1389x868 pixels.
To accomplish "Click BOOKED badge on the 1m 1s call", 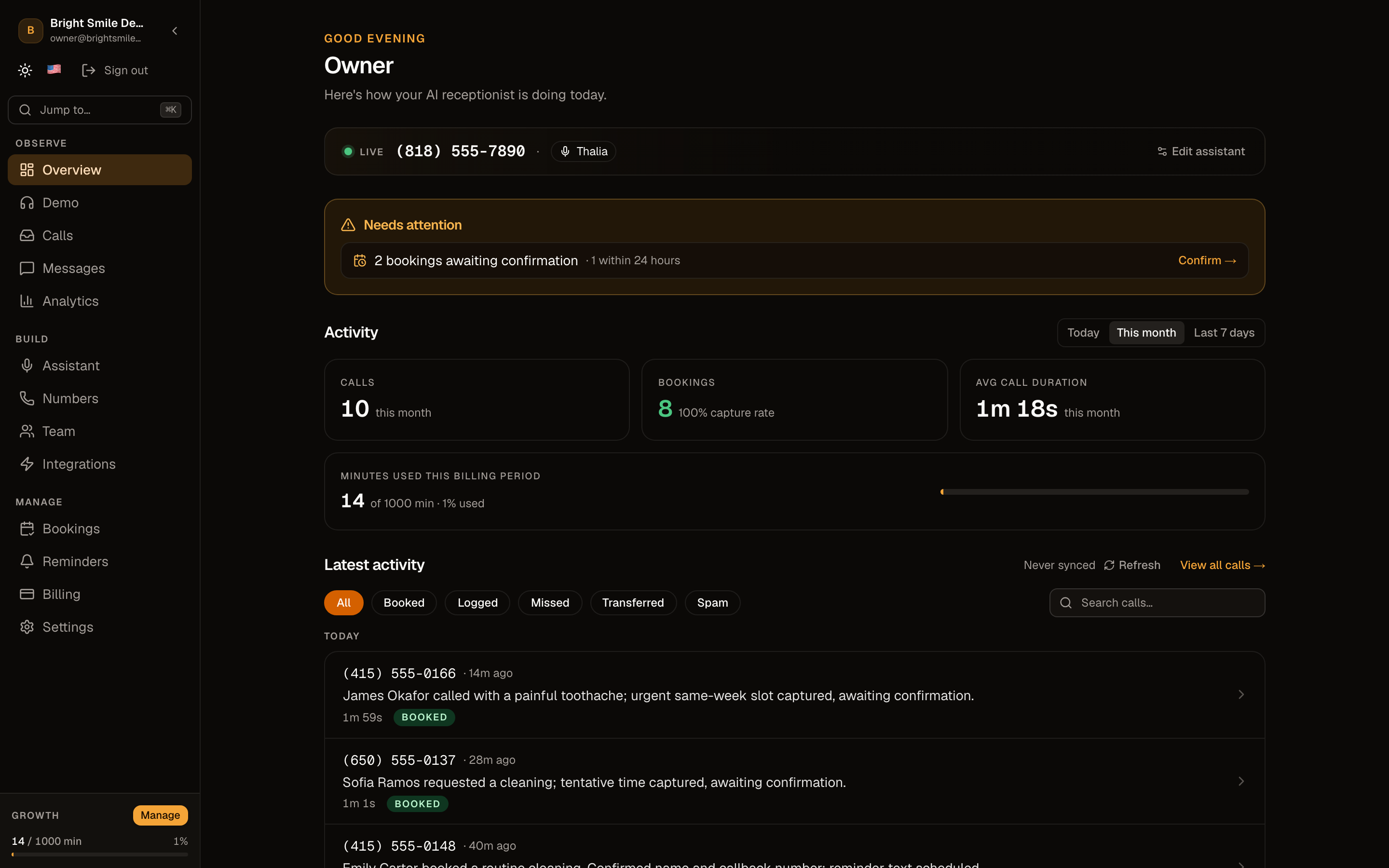I will coord(417,804).
